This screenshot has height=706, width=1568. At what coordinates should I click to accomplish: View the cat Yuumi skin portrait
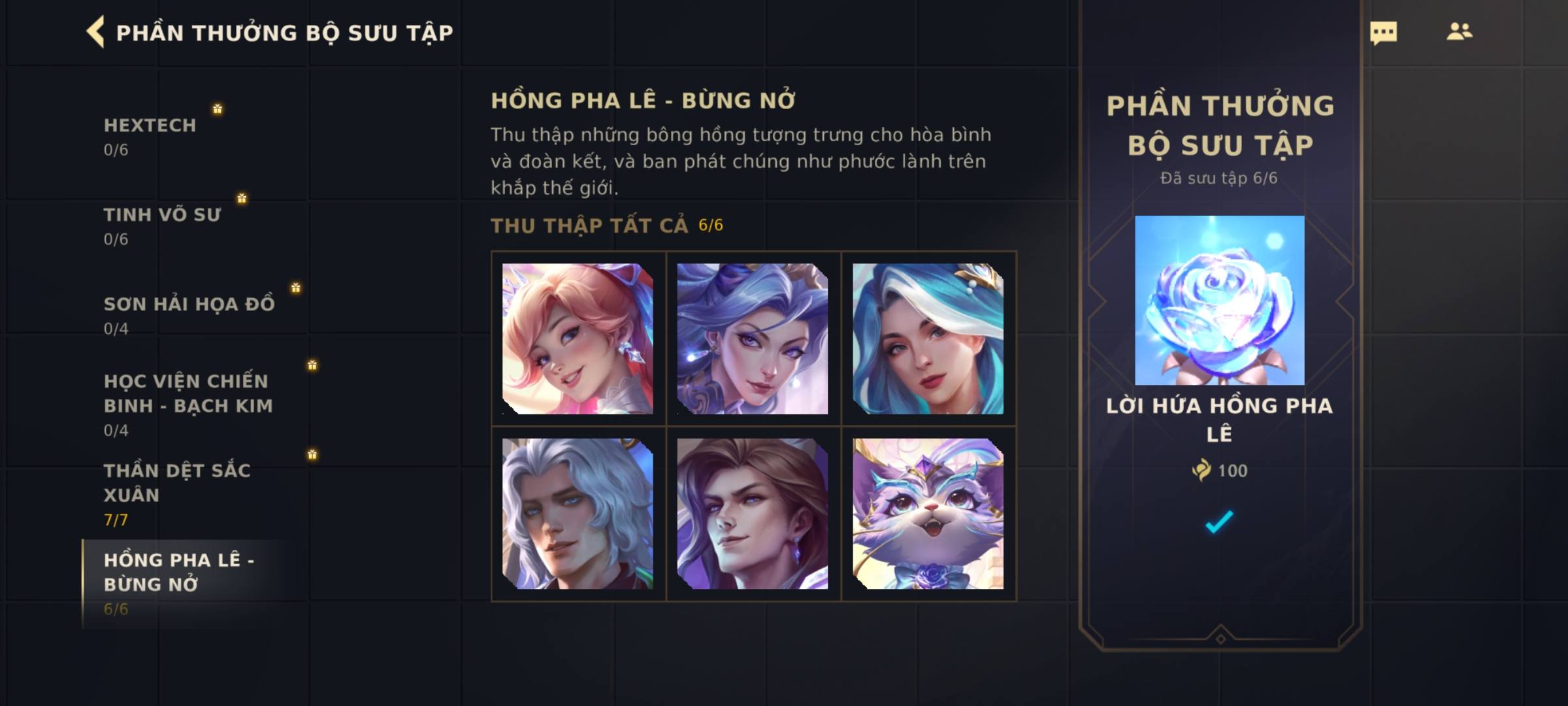pyautogui.click(x=928, y=514)
